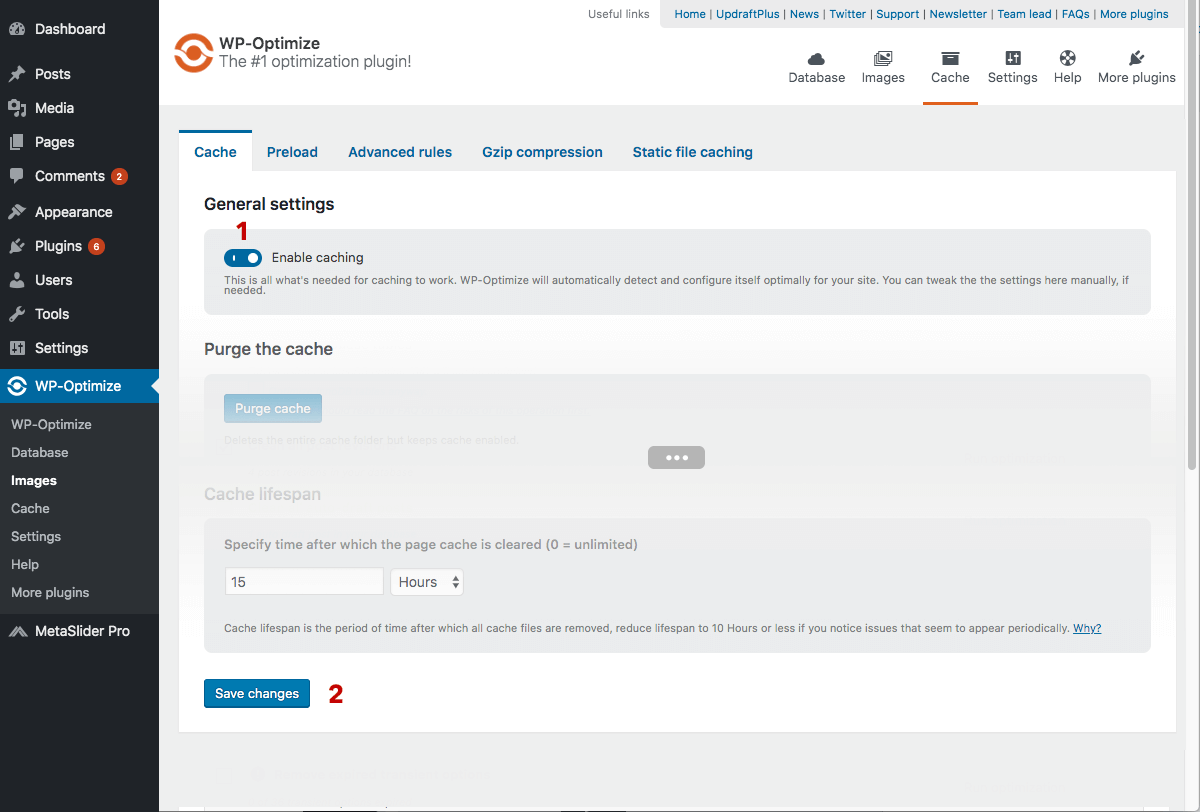Open the Settings submenu under WP-Optimize
This screenshot has width=1200, height=812.
tap(36, 537)
